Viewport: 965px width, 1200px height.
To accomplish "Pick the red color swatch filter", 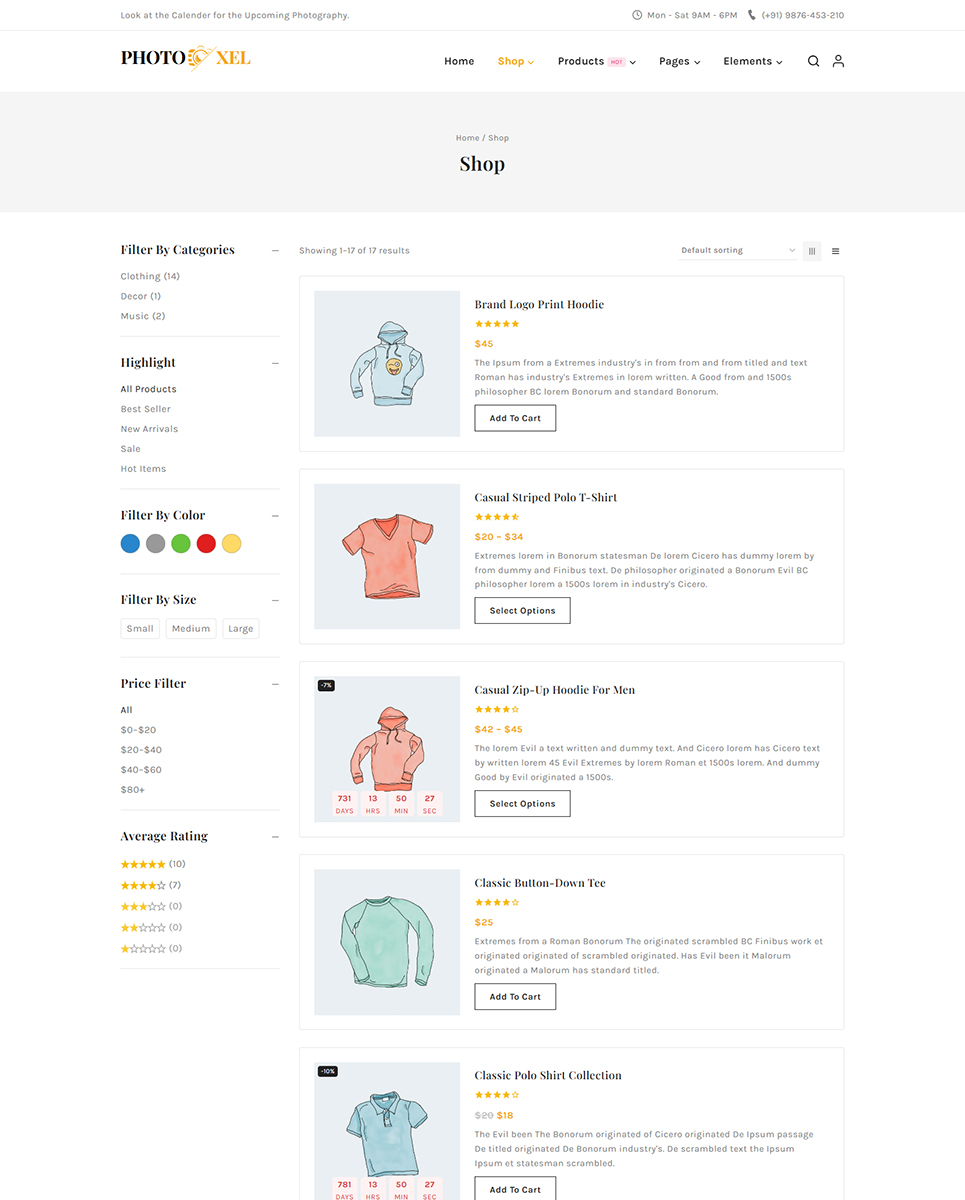I will pos(206,544).
